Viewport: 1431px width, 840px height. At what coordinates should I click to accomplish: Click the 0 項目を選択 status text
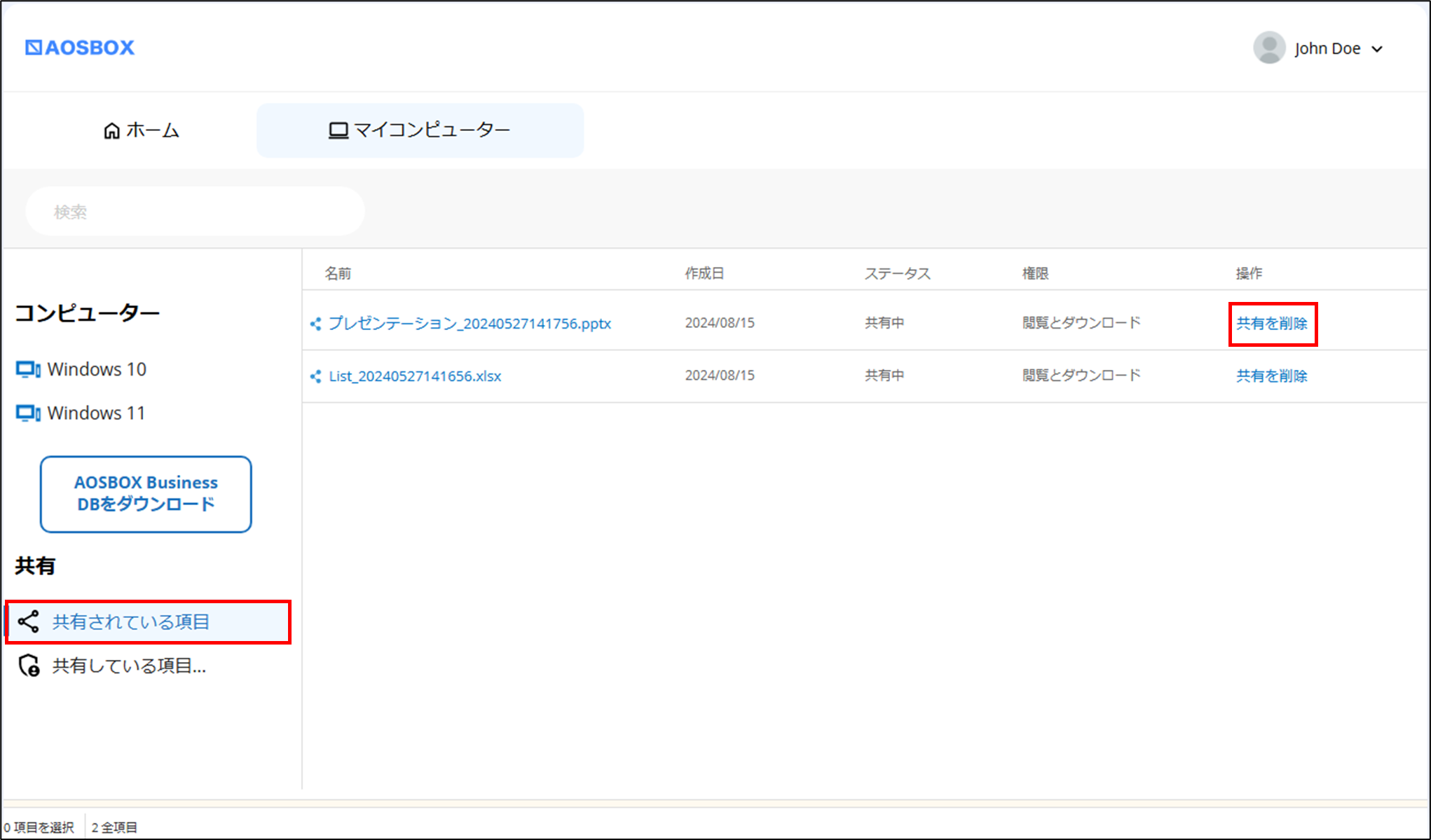[39, 827]
